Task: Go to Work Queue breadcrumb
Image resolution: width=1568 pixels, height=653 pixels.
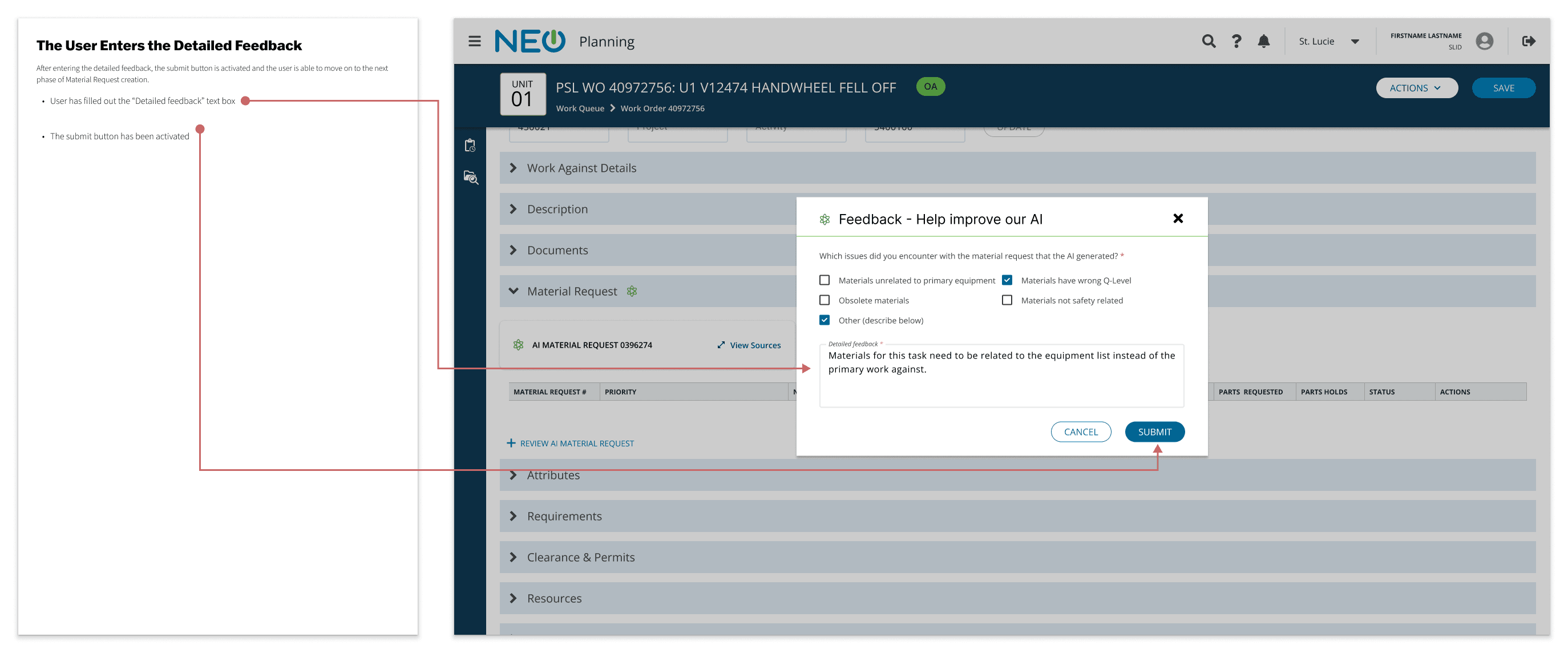Action: pos(580,108)
